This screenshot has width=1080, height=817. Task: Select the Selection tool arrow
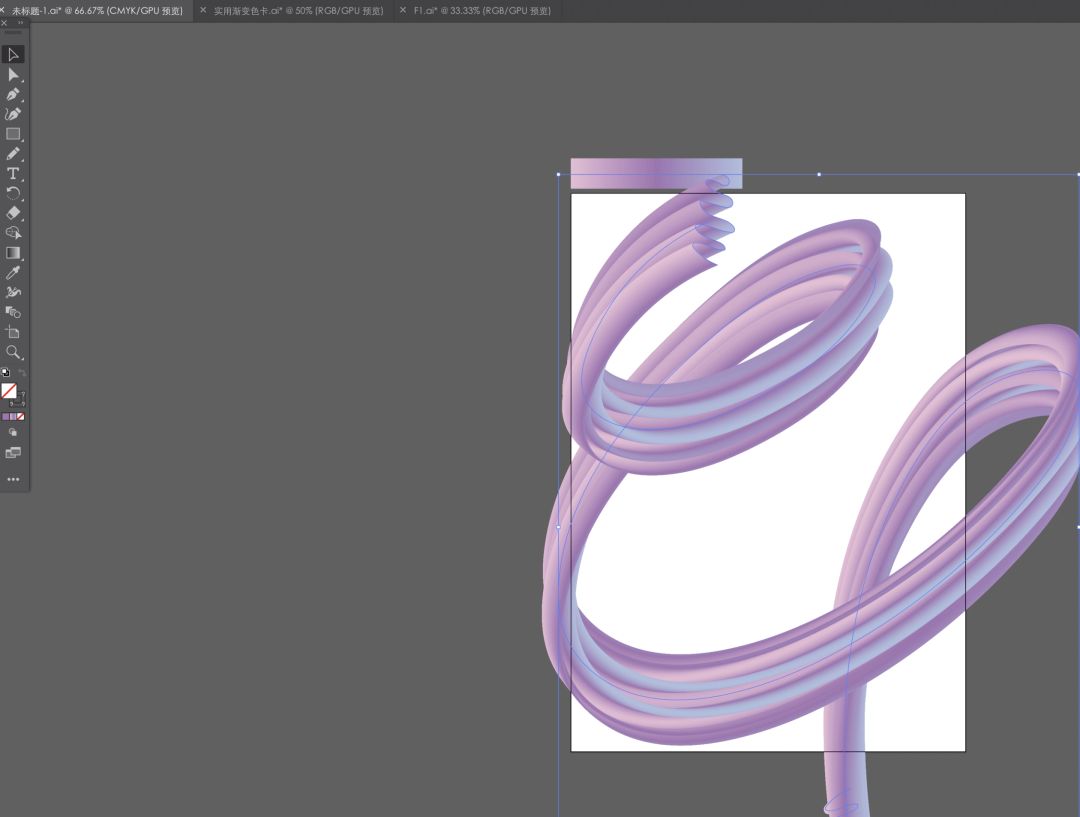point(13,54)
